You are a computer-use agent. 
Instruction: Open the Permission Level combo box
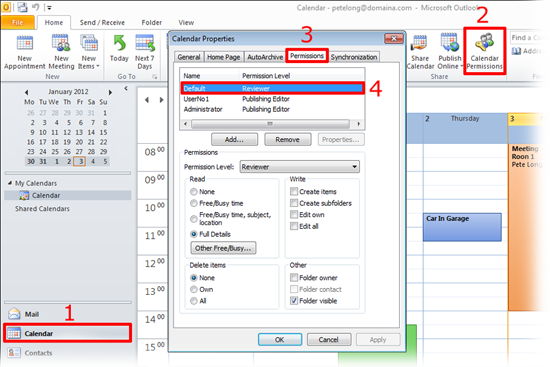click(300, 167)
